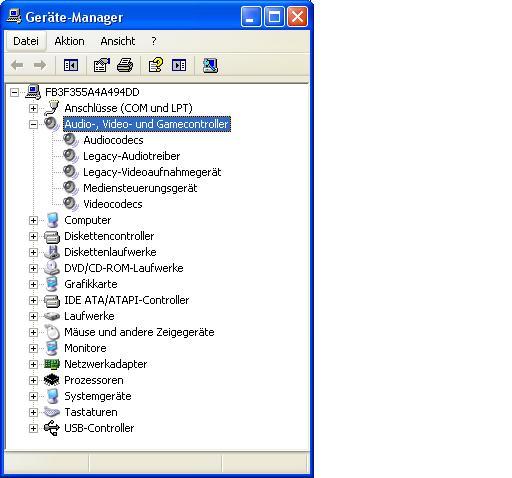Expand the Monitore node
Viewport: 512px width, 478px height.
(33, 348)
